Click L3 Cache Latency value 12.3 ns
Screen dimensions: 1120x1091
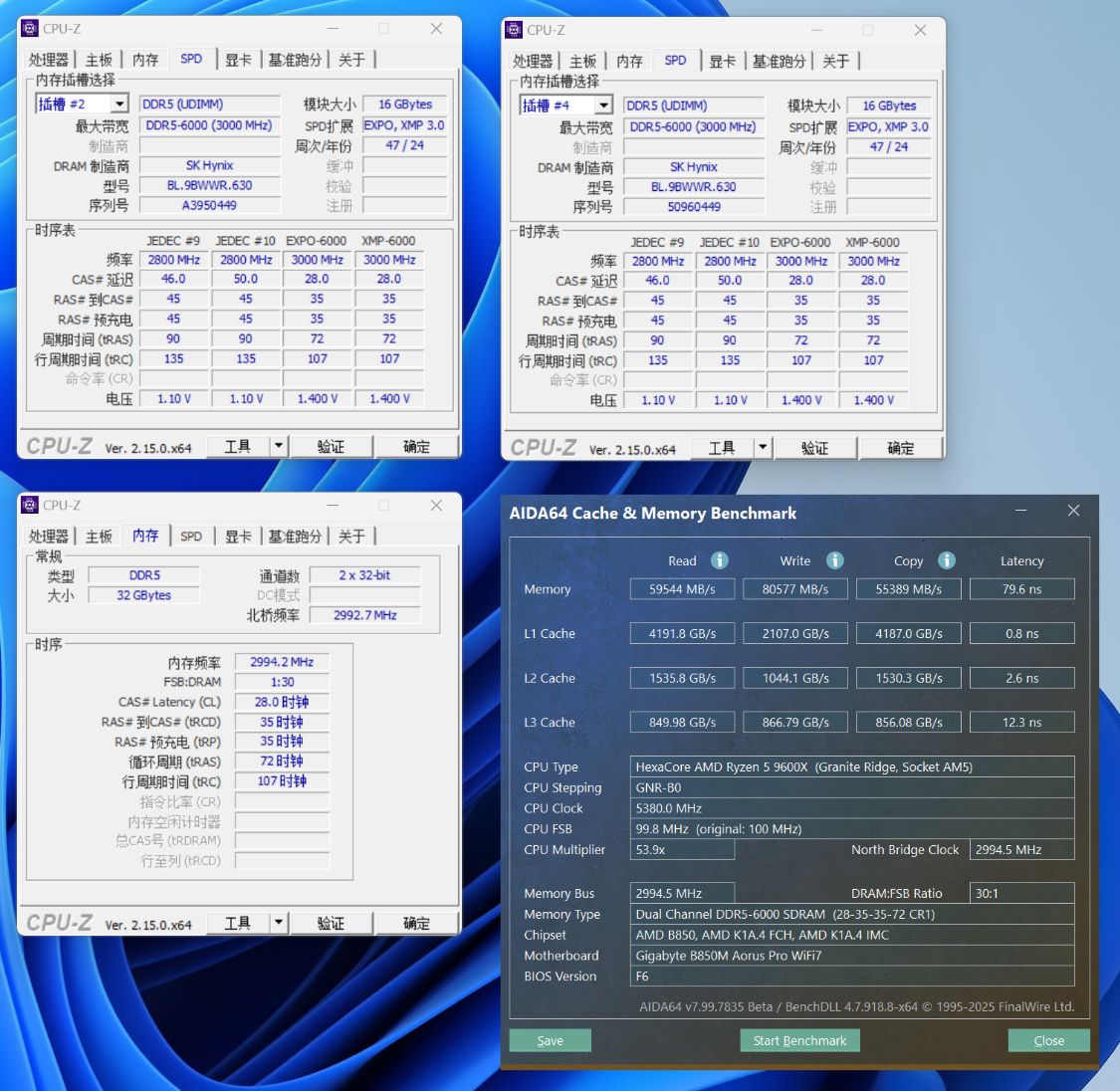coord(1021,722)
